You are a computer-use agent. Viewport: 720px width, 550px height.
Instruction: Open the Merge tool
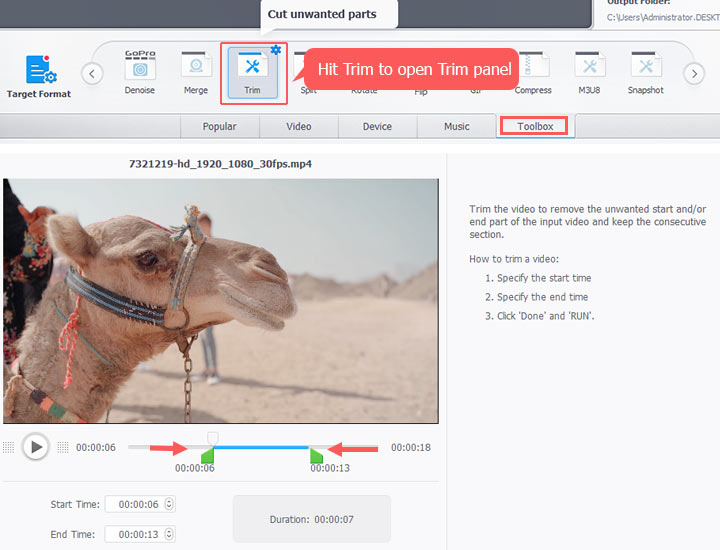pyautogui.click(x=196, y=73)
